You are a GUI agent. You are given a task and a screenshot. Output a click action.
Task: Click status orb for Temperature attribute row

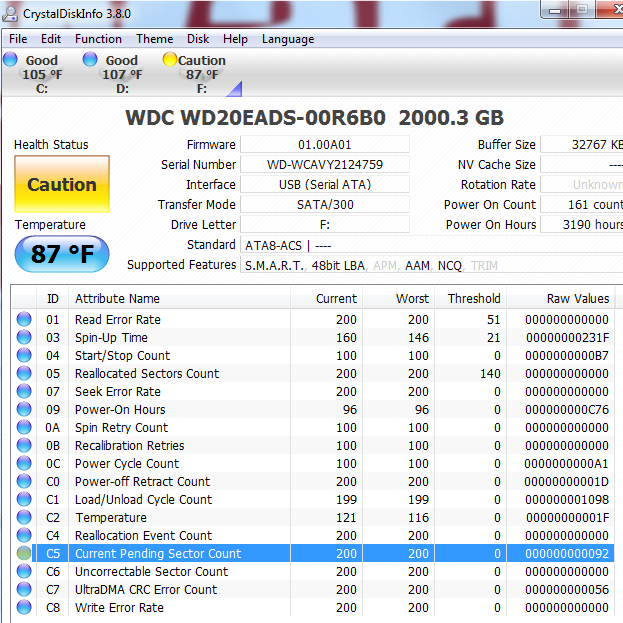[x=24, y=517]
